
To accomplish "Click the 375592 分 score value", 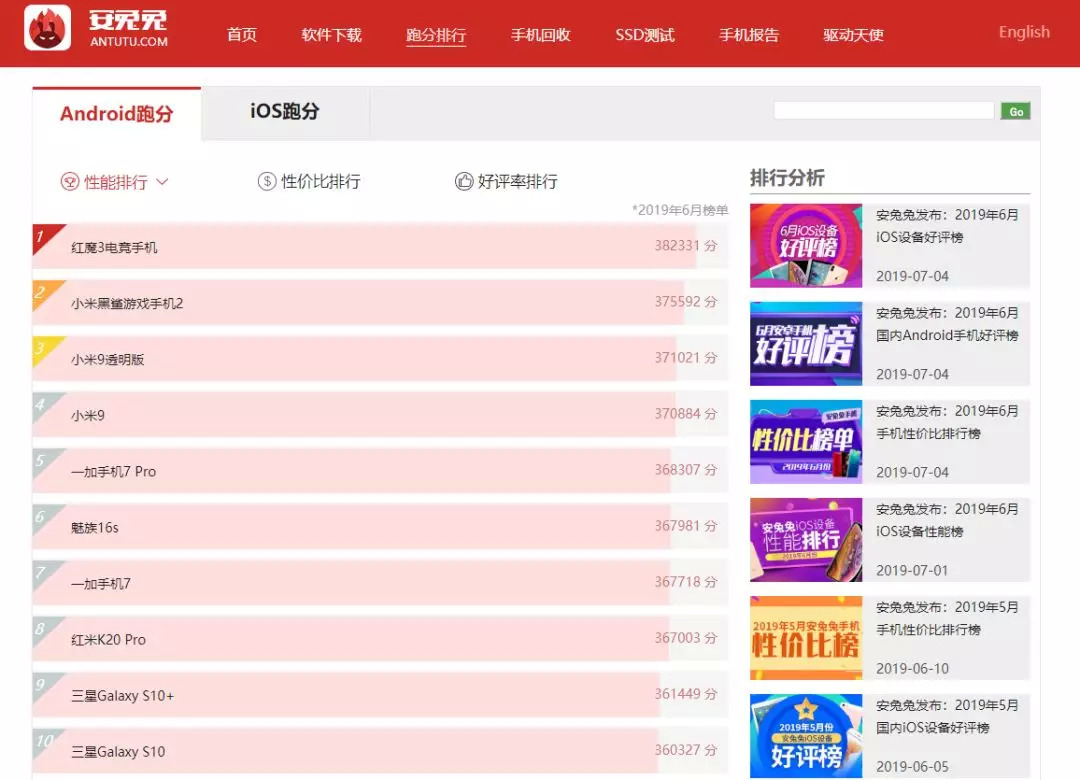I will click(685, 301).
